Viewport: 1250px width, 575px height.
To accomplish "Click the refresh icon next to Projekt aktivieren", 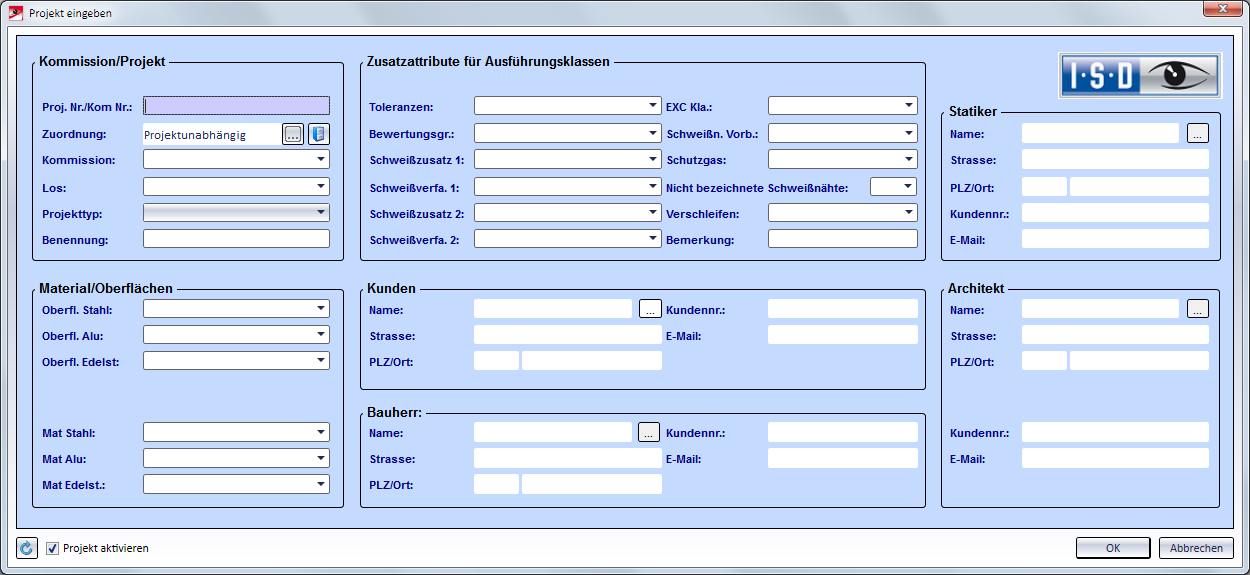I will 27,548.
